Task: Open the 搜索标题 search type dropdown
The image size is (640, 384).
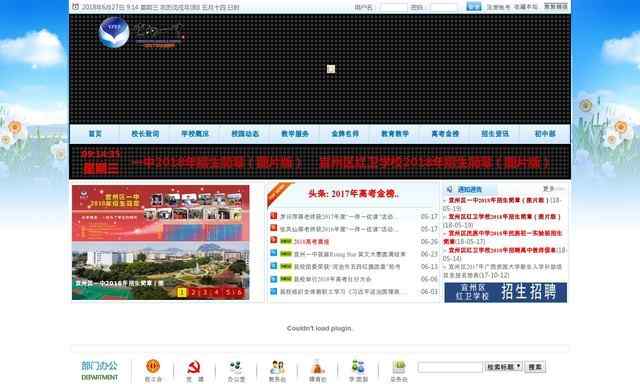Action: point(503,367)
